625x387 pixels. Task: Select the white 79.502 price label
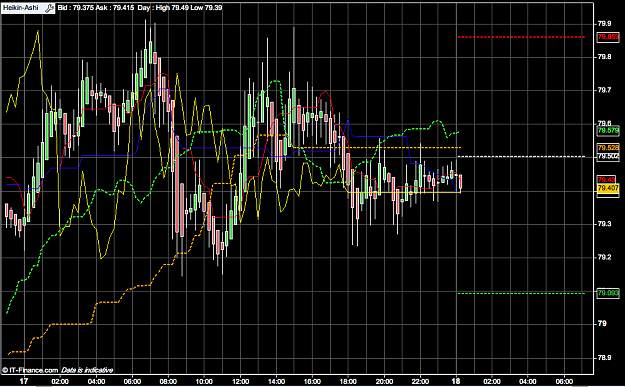608,156
